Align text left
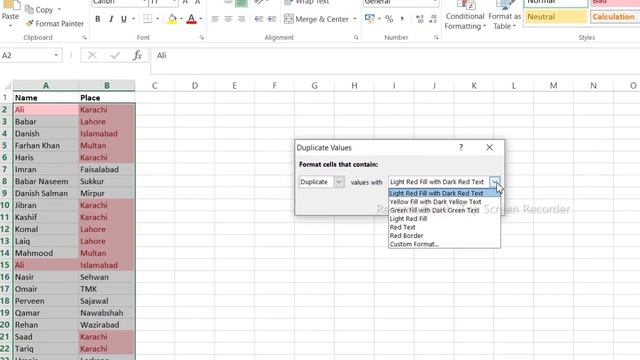This screenshot has width=640, height=360. [x=215, y=19]
